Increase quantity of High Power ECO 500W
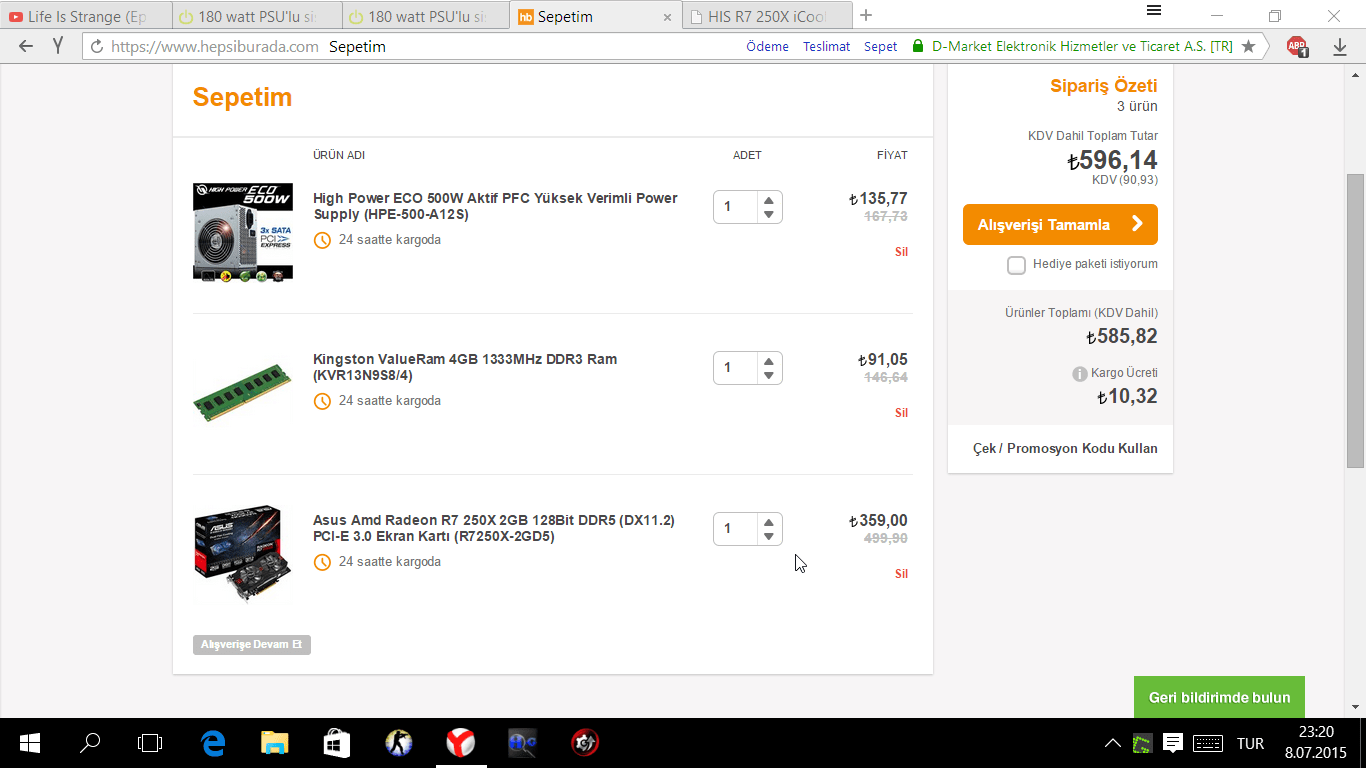 tap(768, 199)
